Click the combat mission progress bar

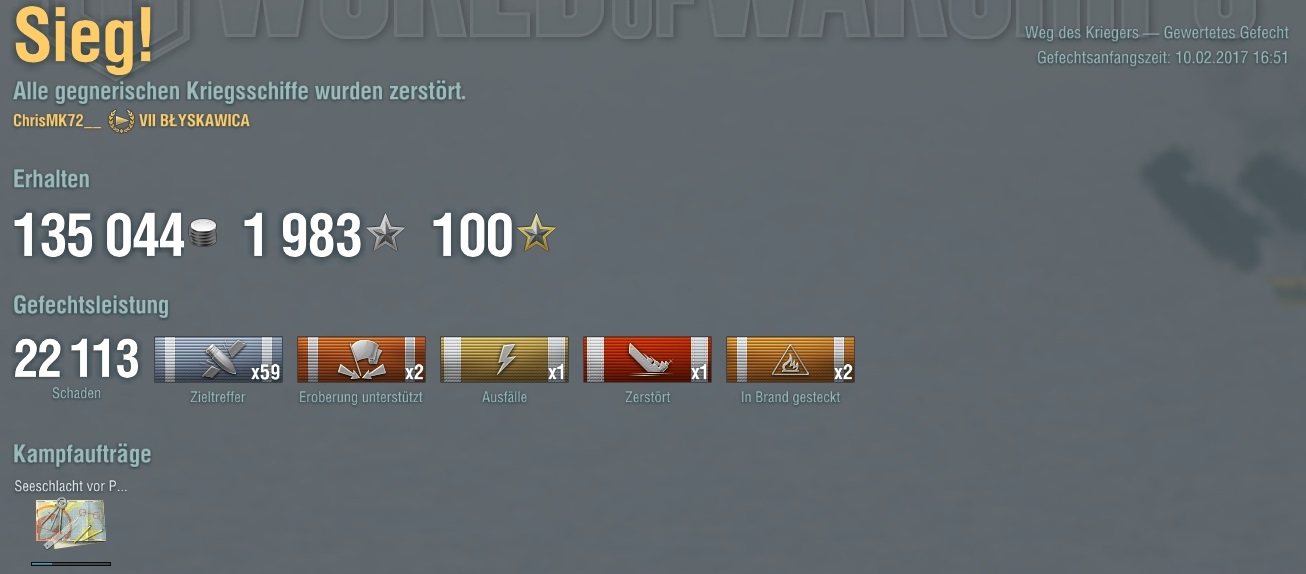click(x=70, y=564)
